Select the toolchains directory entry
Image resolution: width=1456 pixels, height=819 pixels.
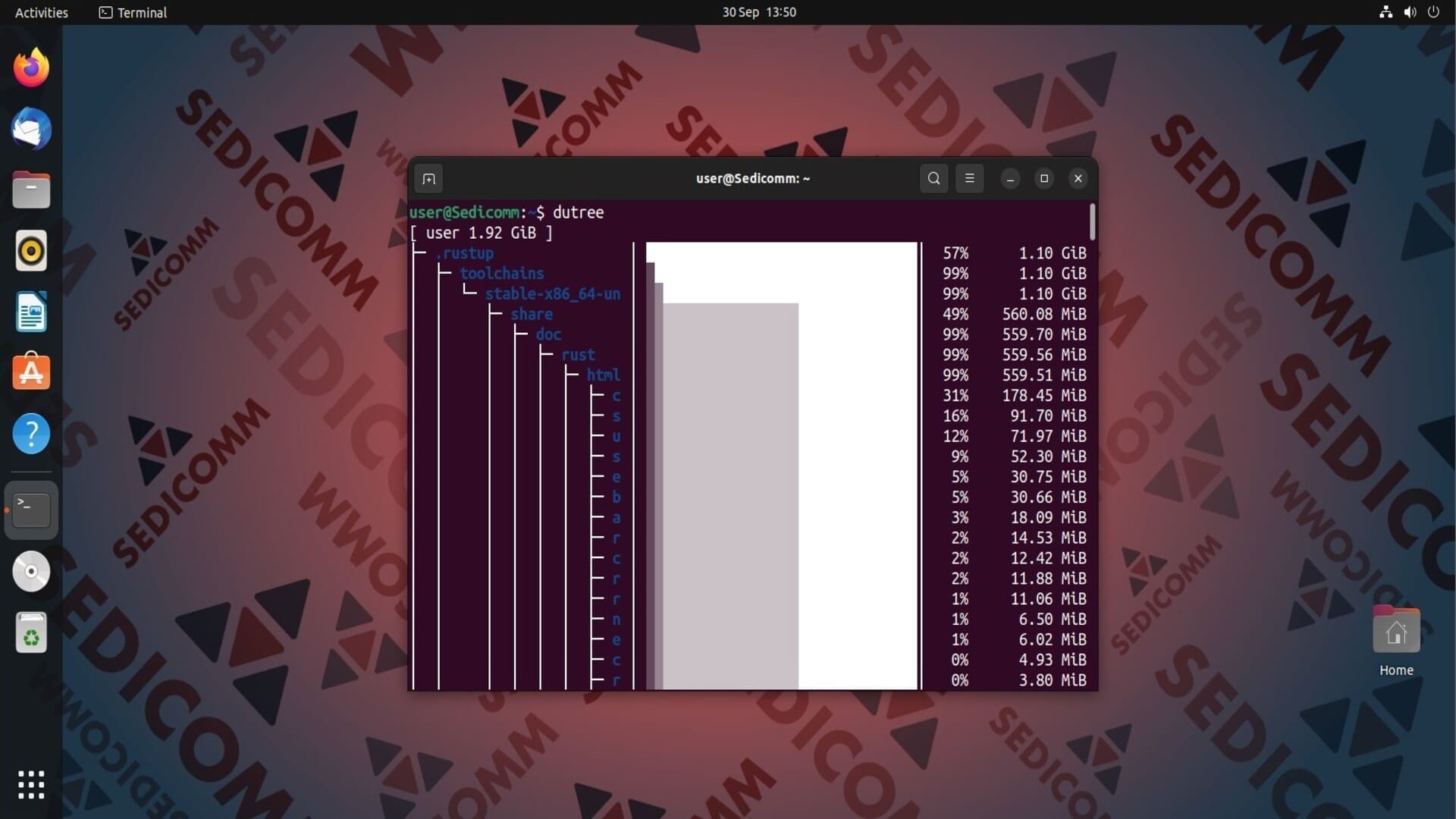click(x=502, y=274)
